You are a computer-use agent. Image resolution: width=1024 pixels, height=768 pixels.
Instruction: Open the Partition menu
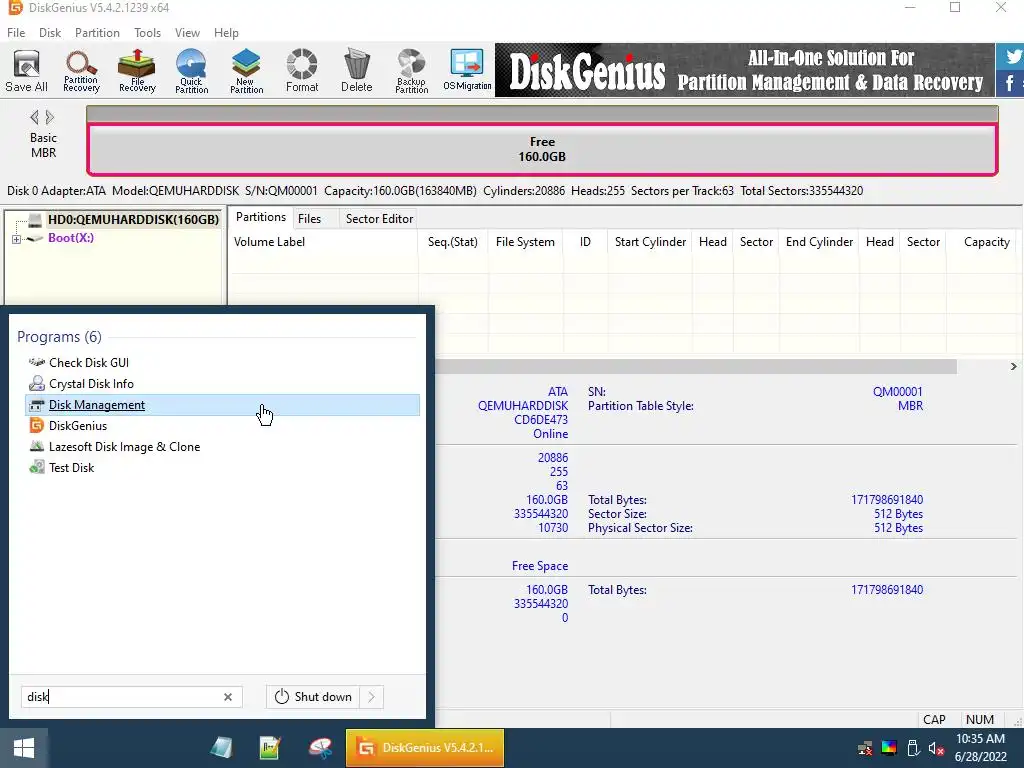(97, 33)
